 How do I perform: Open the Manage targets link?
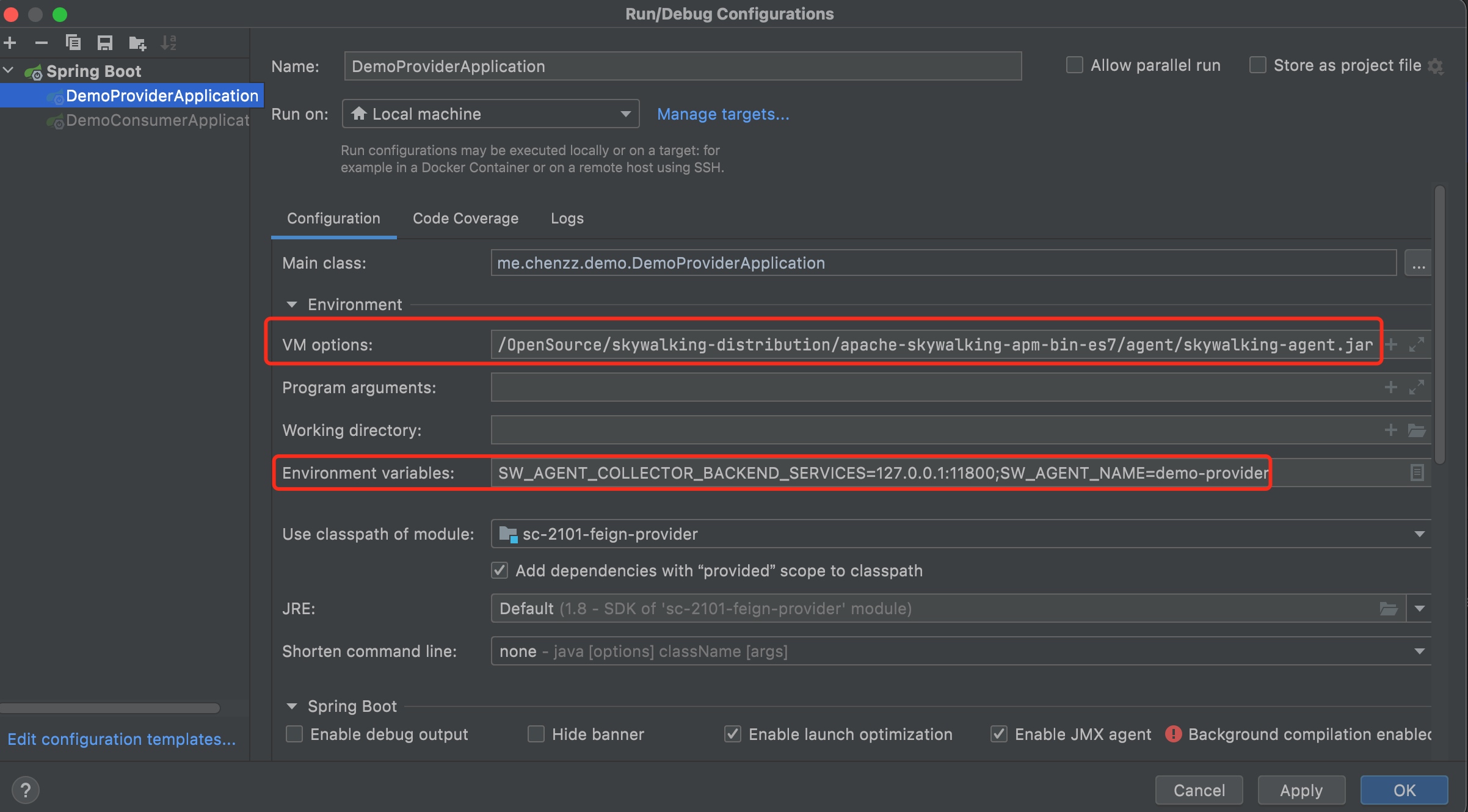(x=723, y=114)
